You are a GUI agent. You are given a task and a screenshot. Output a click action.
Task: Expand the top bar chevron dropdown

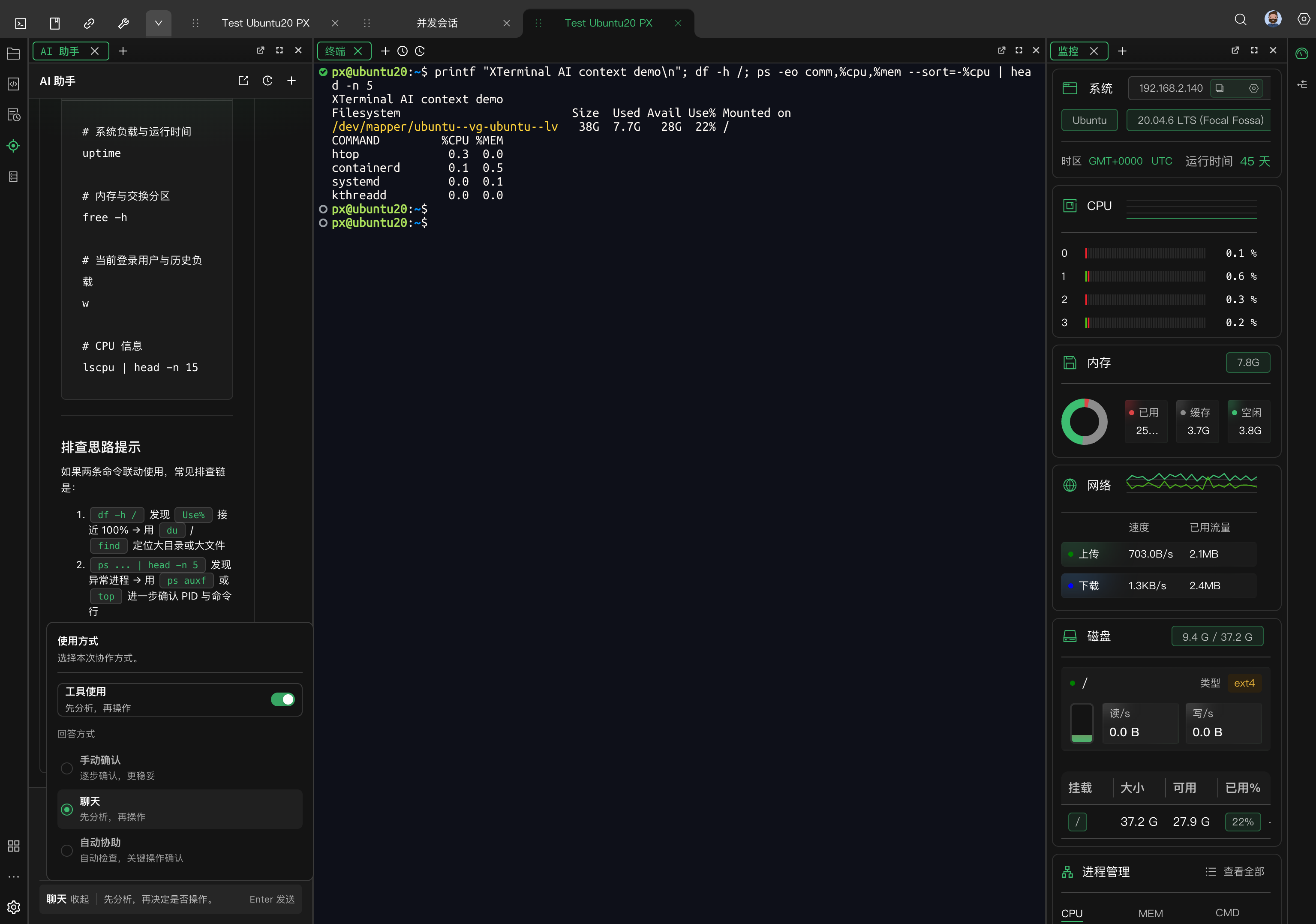pyautogui.click(x=158, y=23)
